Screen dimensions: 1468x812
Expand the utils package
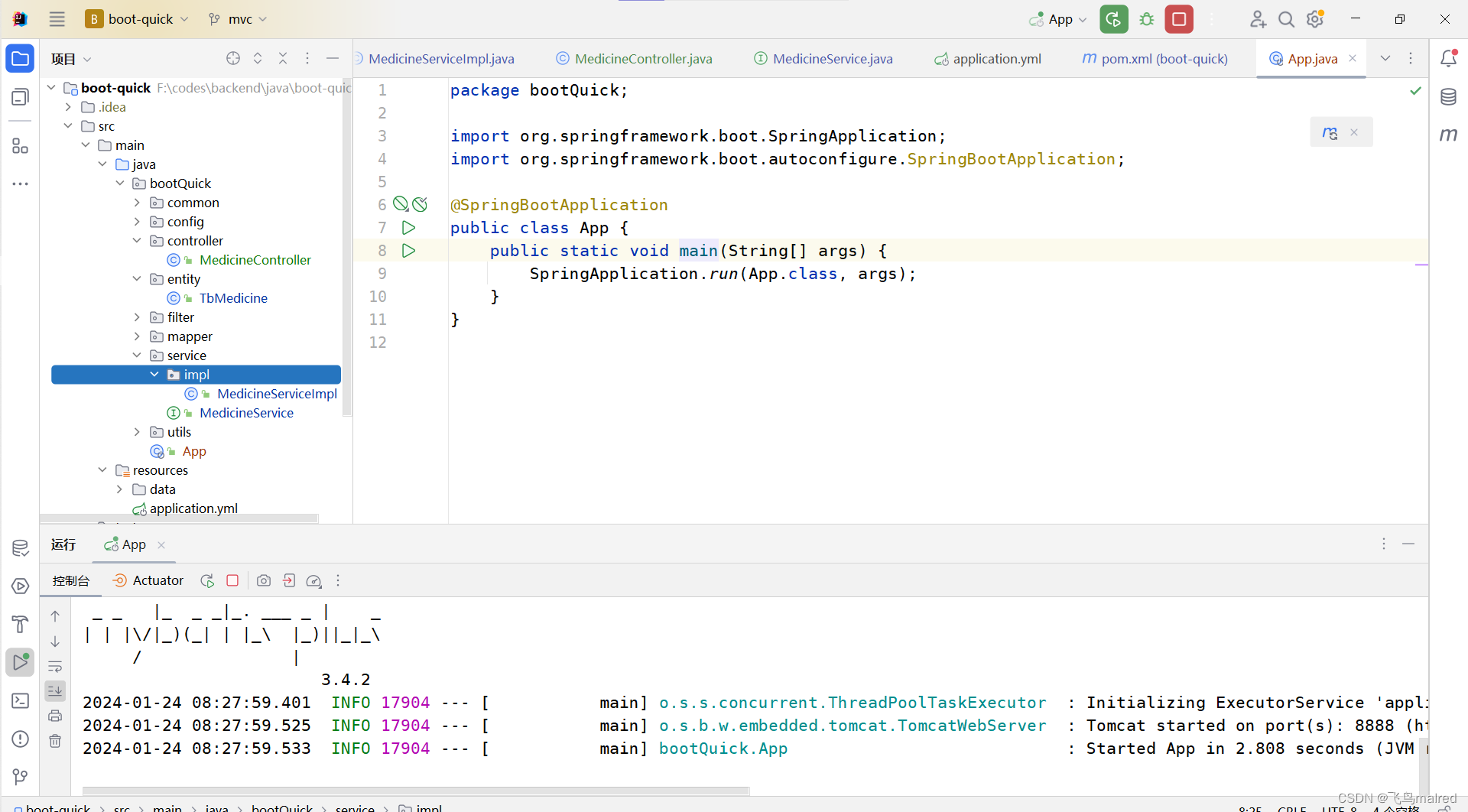tap(137, 432)
